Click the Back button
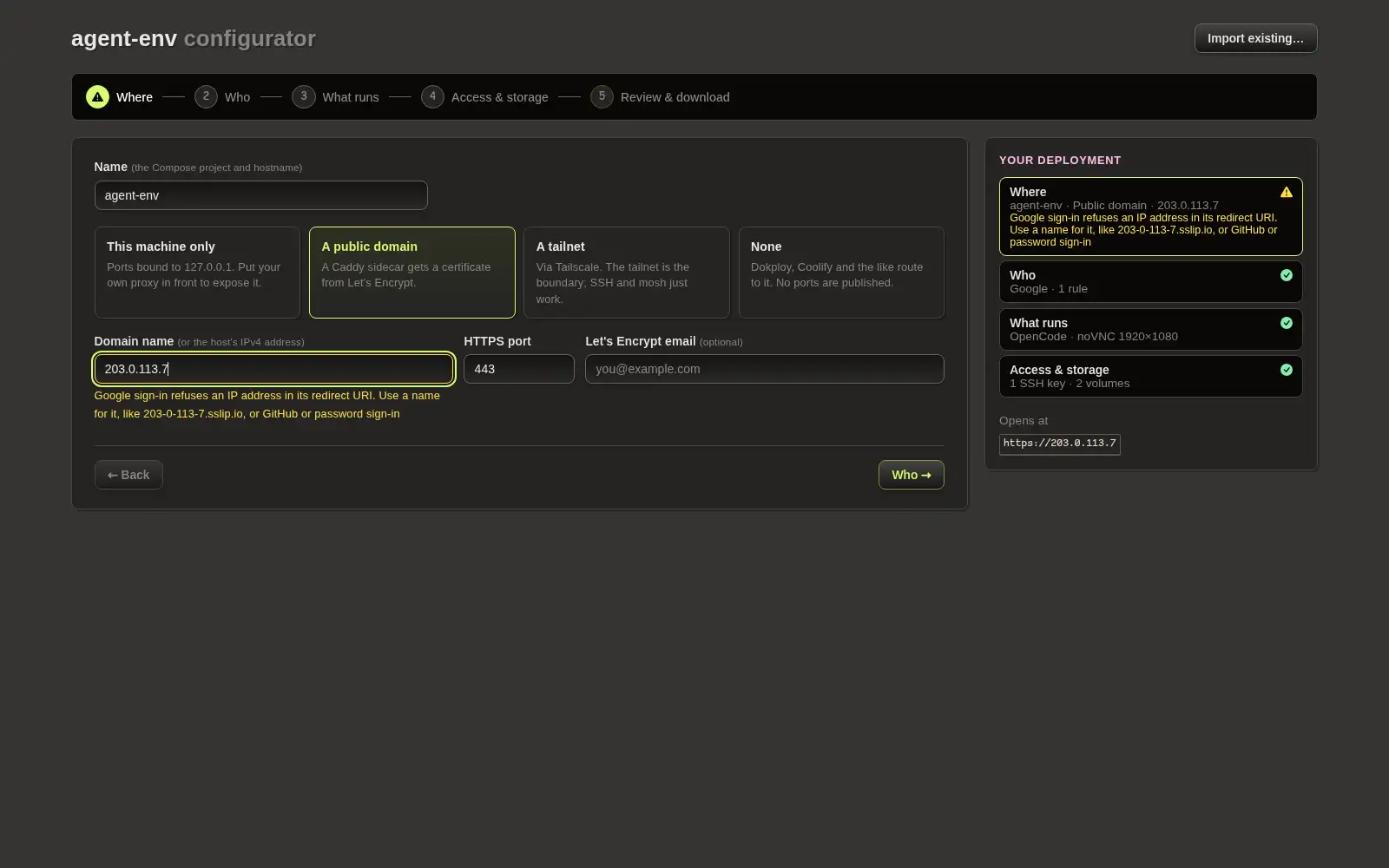The width and height of the screenshot is (1389, 868). (128, 475)
